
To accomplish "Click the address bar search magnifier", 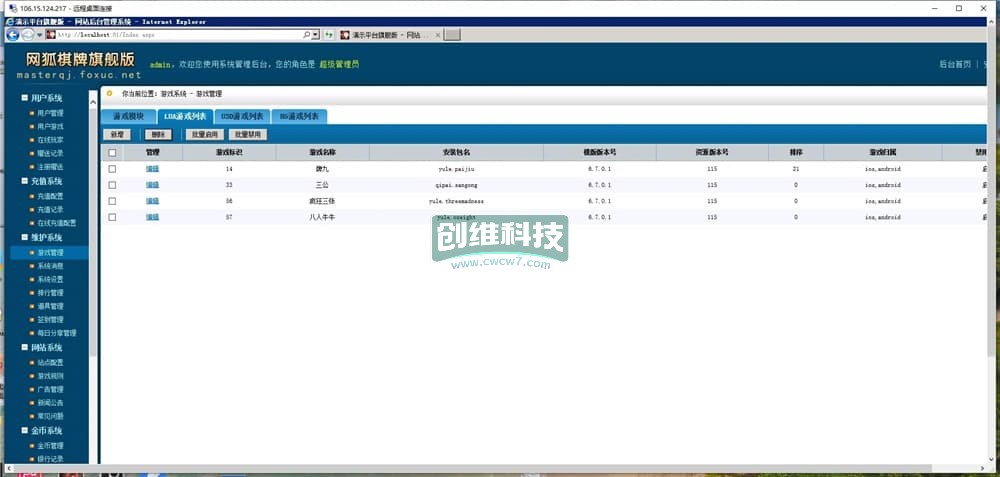I will [307, 34].
